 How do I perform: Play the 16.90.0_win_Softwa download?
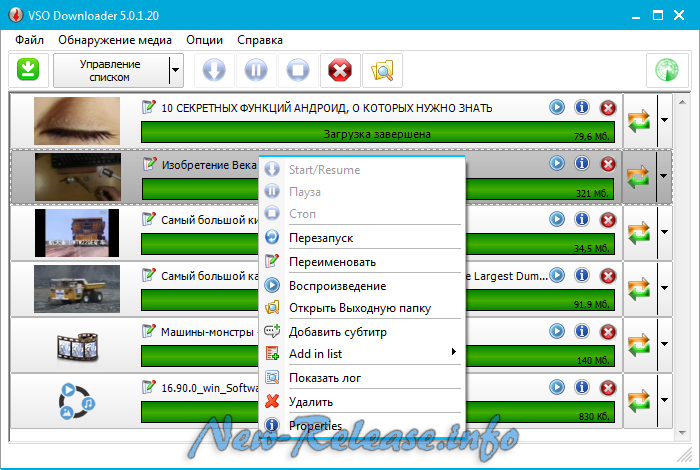pyautogui.click(x=557, y=387)
